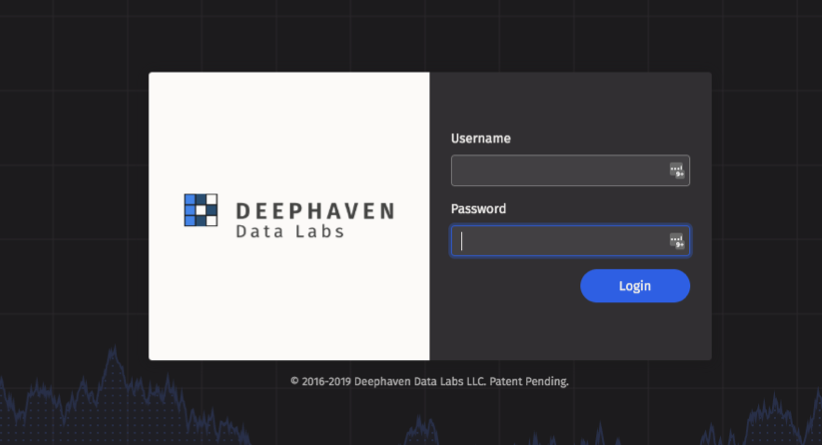Click the DEEPHAVEN brand name text
This screenshot has height=445, width=822.
point(315,211)
